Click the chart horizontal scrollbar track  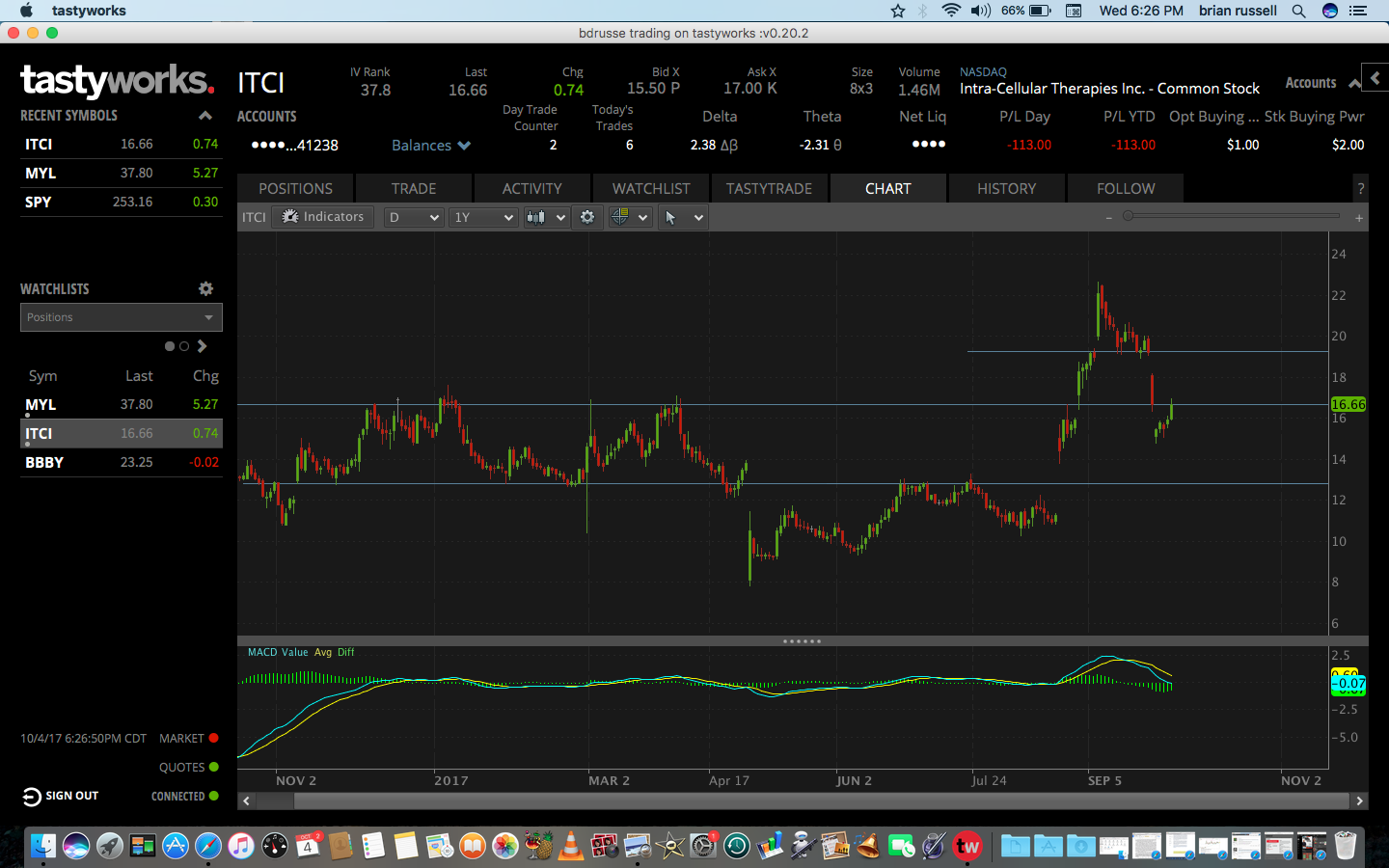point(803,800)
